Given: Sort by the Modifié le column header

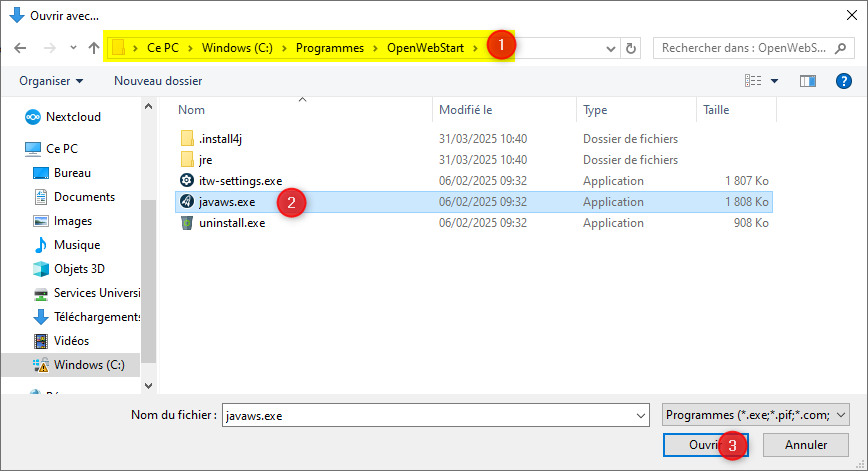Looking at the screenshot, I should (466, 110).
